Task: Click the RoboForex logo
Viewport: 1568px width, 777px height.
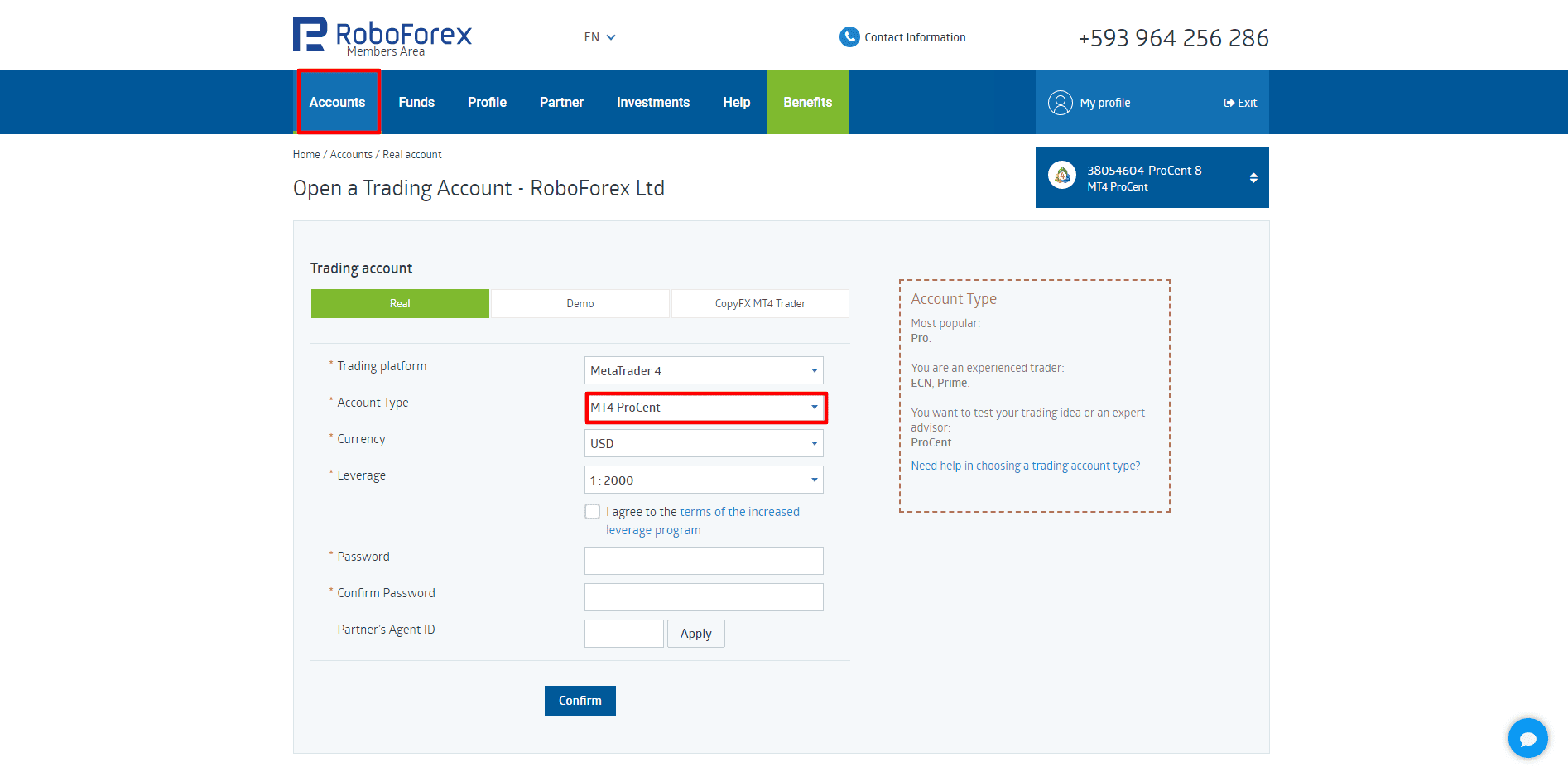Action: [382, 36]
